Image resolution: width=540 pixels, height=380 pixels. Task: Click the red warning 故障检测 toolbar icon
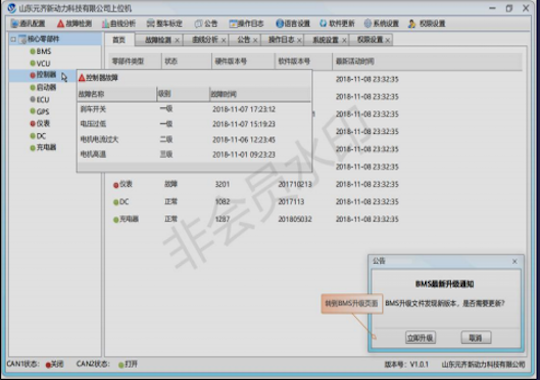point(61,23)
